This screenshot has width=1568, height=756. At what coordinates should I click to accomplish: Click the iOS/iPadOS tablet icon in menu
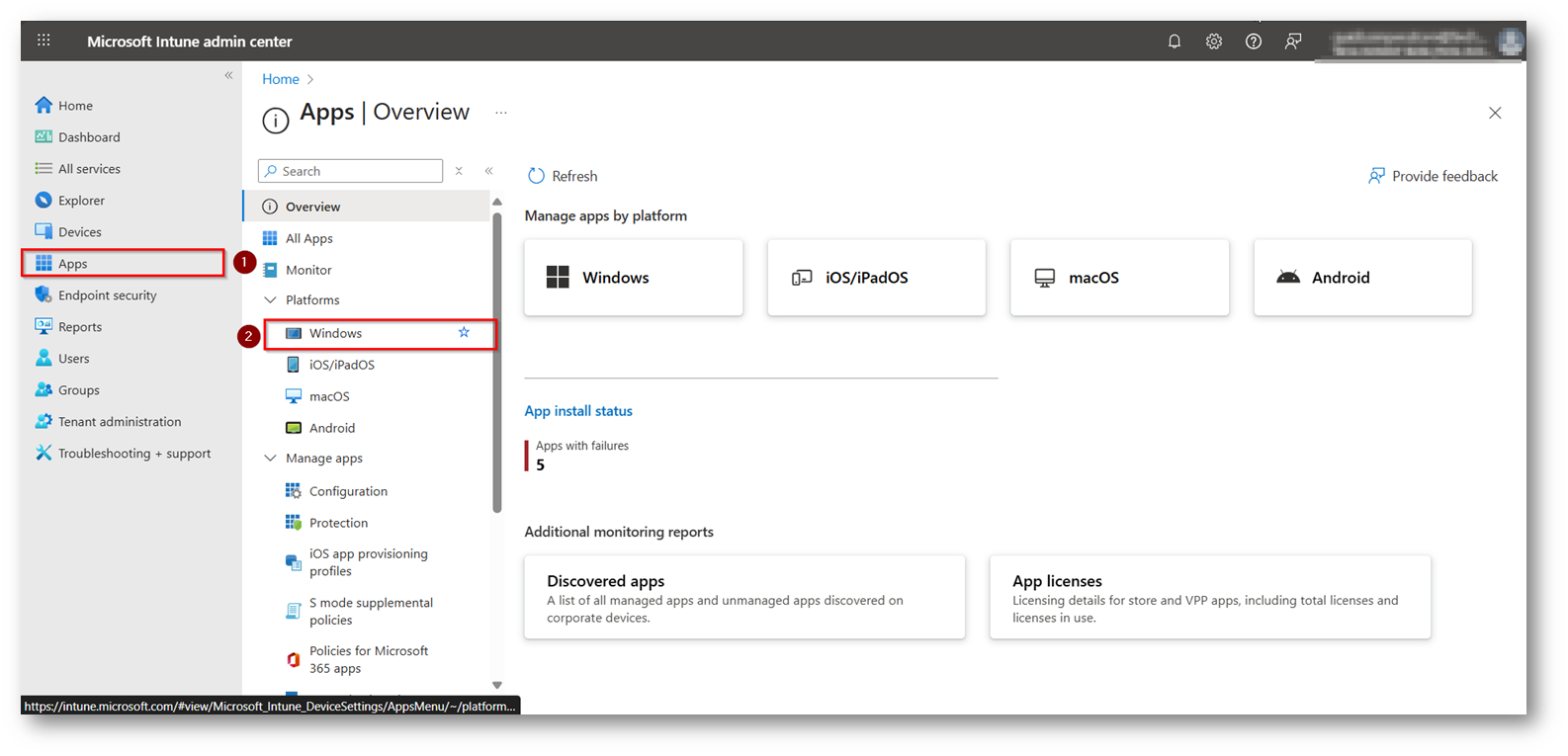[294, 365]
